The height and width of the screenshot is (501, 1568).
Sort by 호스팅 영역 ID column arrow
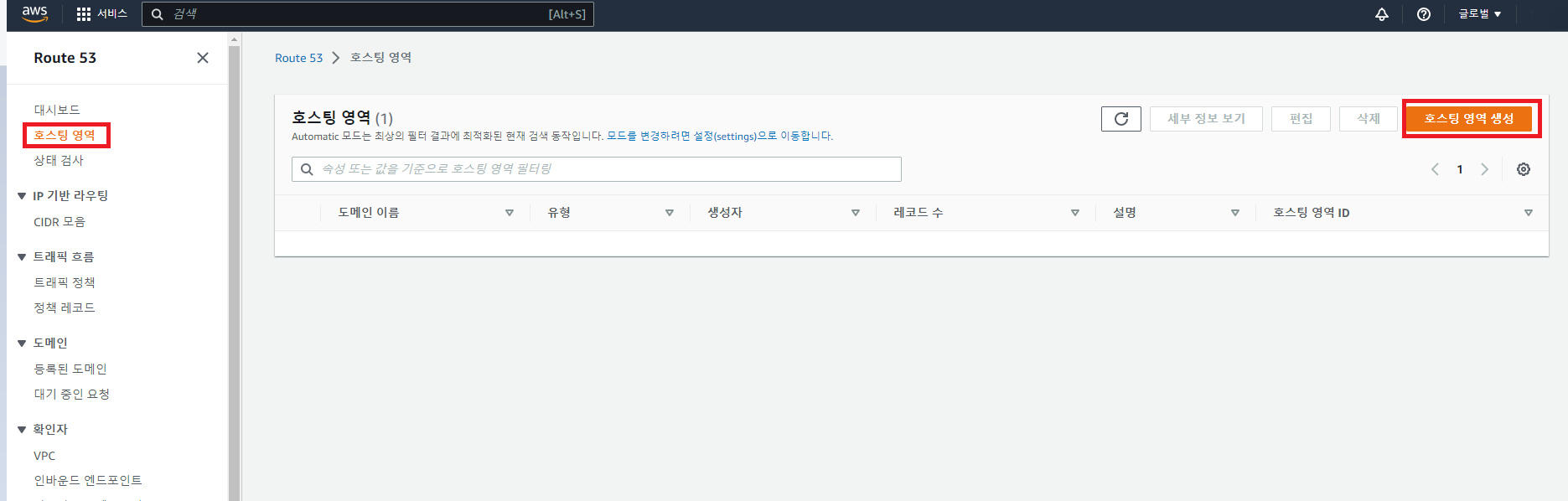coord(1529,213)
